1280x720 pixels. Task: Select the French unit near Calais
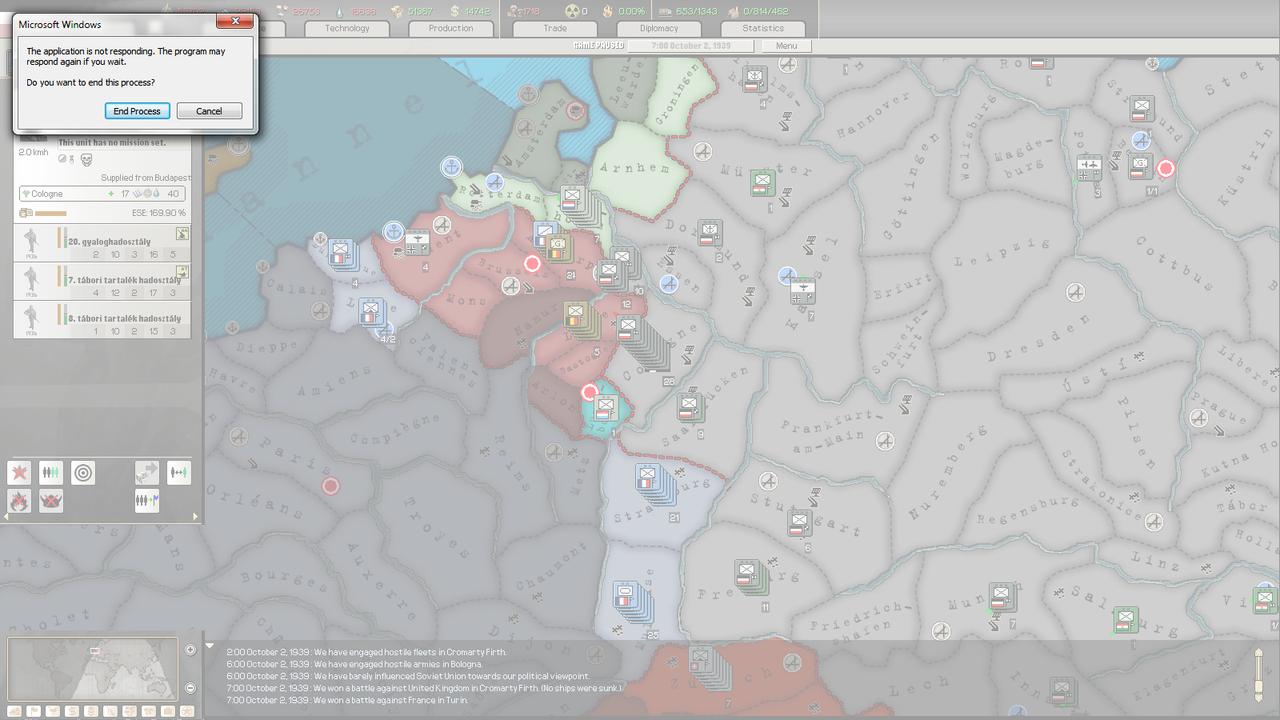(343, 254)
